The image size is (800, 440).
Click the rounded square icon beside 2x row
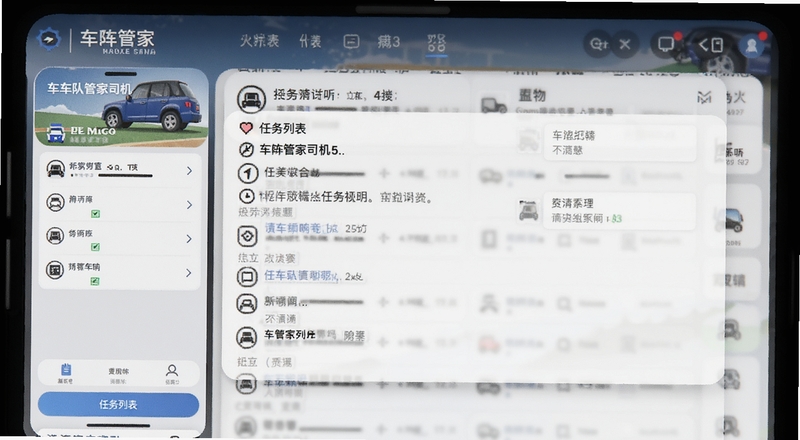pyautogui.click(x=247, y=277)
